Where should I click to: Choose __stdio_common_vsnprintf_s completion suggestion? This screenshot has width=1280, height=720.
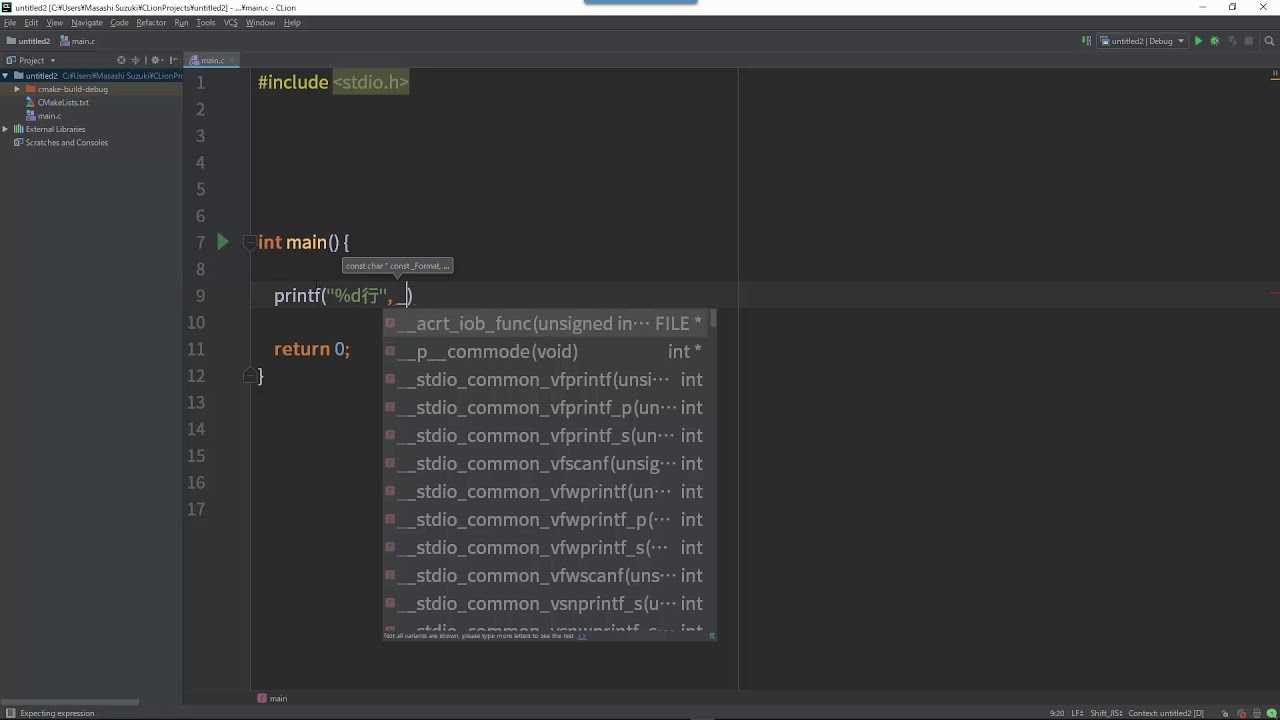click(x=546, y=603)
